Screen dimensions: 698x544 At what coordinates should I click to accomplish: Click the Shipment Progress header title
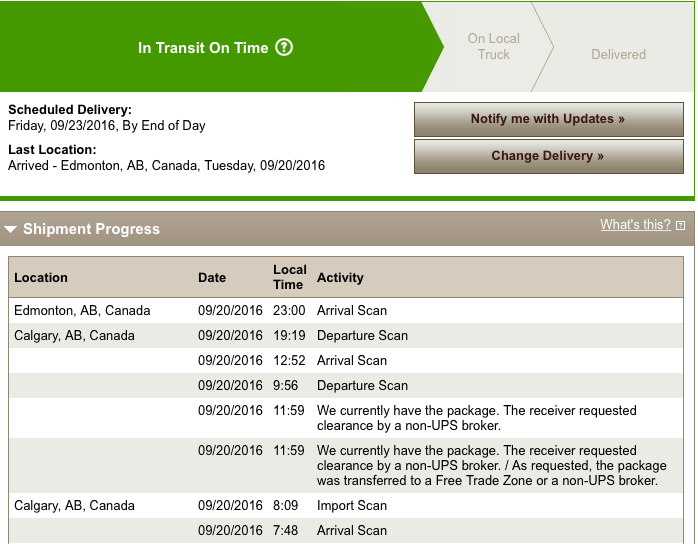coord(91,229)
